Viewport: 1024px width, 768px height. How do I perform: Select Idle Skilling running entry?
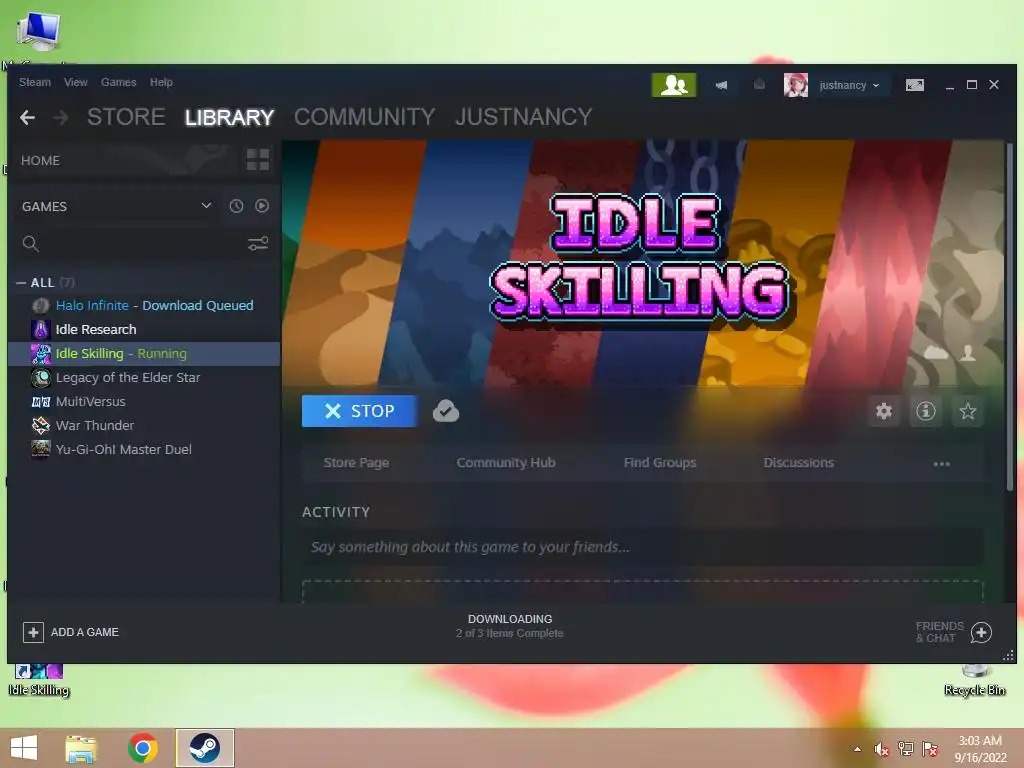(x=144, y=353)
